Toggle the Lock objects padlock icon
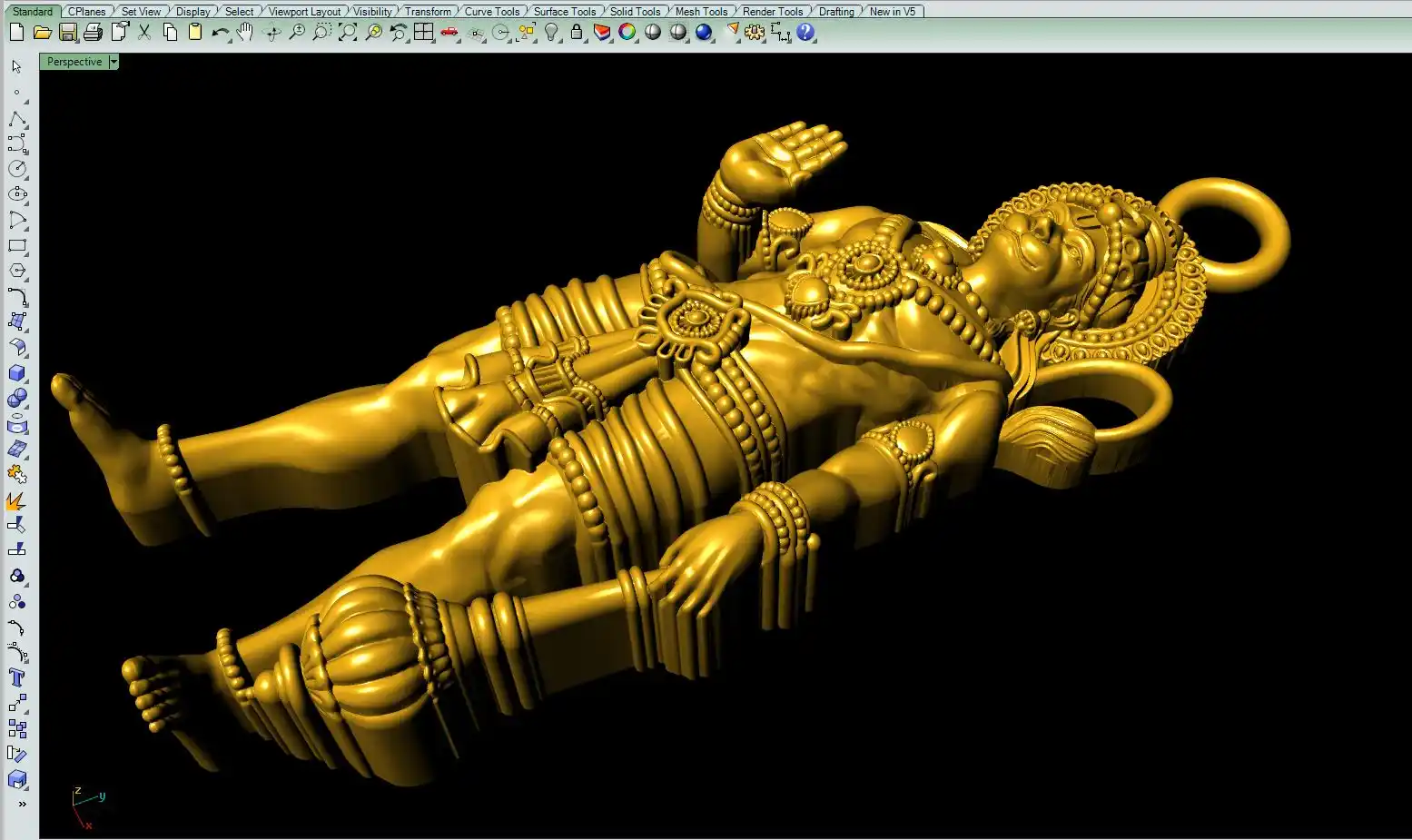Viewport: 1412px width, 840px height. (577, 33)
